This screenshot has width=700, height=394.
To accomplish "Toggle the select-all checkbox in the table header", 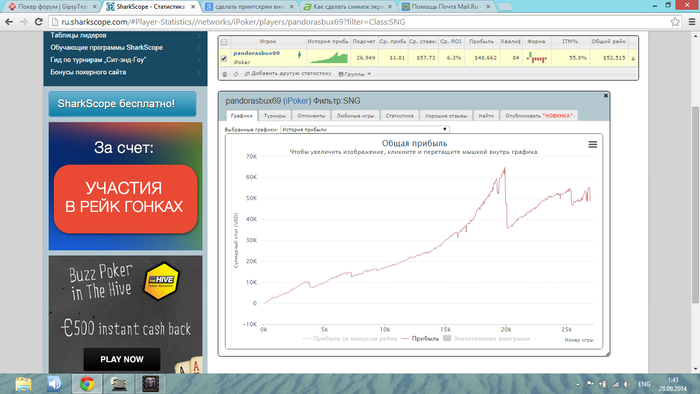I will 224,42.
